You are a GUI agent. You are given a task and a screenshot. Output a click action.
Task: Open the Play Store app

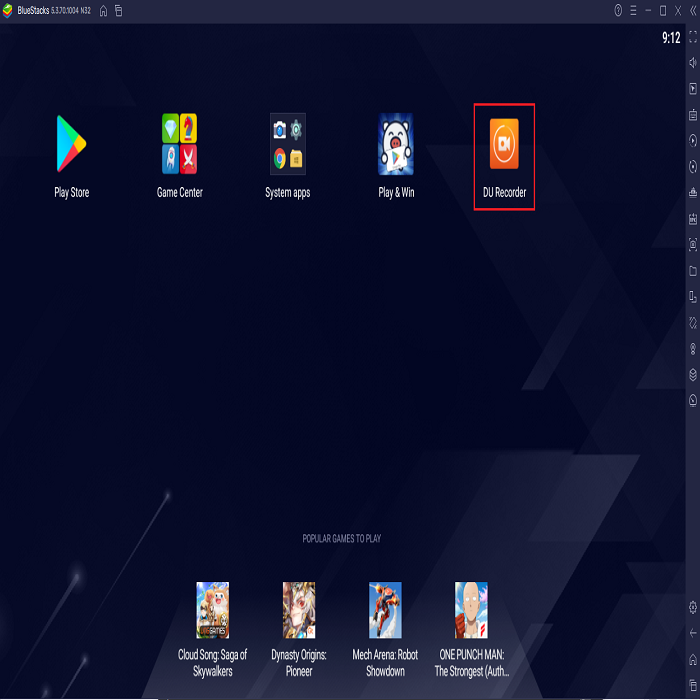[71, 144]
